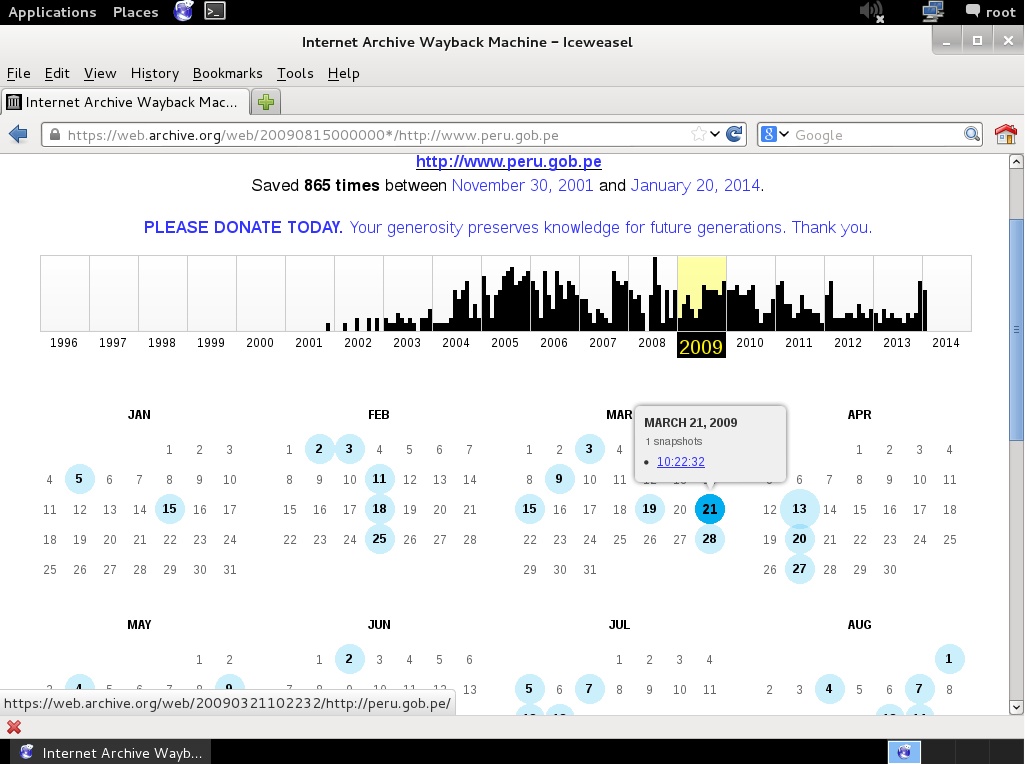Launch the terminal from the top panel
Image resolution: width=1025 pixels, height=764 pixels.
coord(214,12)
